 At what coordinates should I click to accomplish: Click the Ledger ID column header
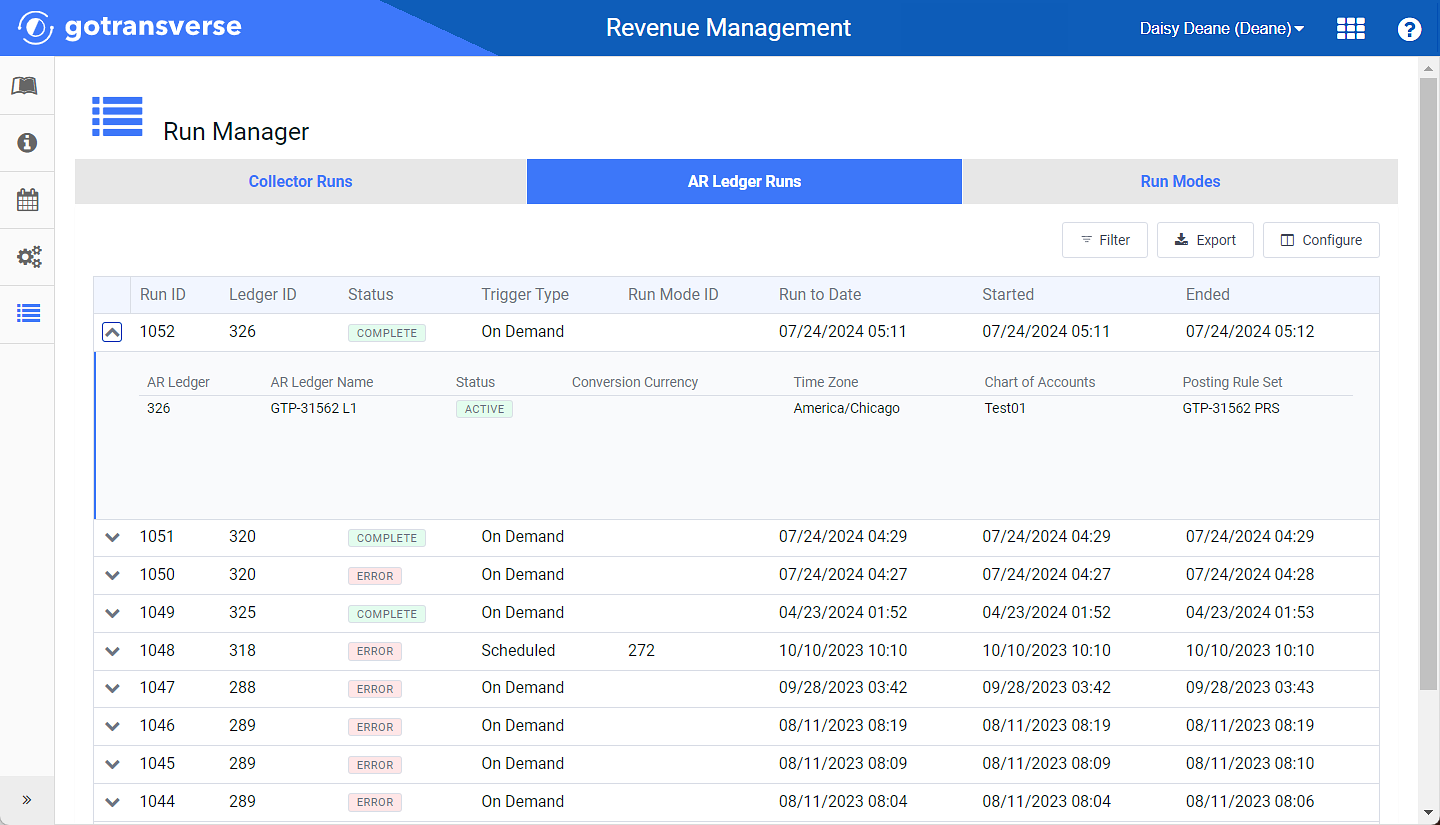(x=262, y=294)
